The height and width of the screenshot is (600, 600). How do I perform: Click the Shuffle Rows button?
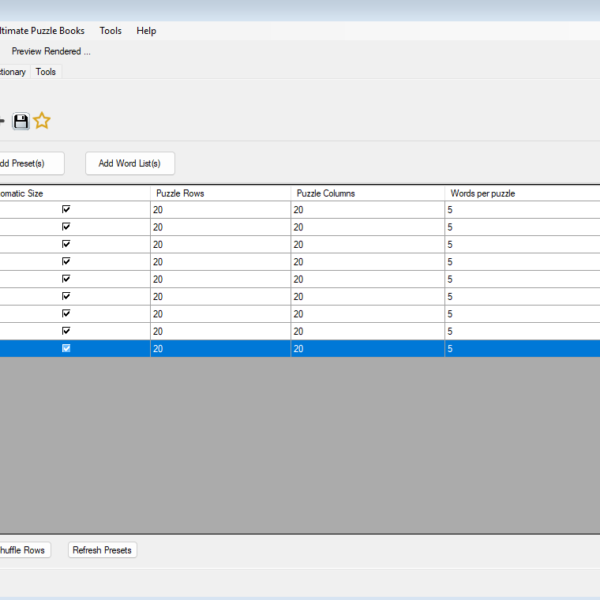tap(22, 550)
